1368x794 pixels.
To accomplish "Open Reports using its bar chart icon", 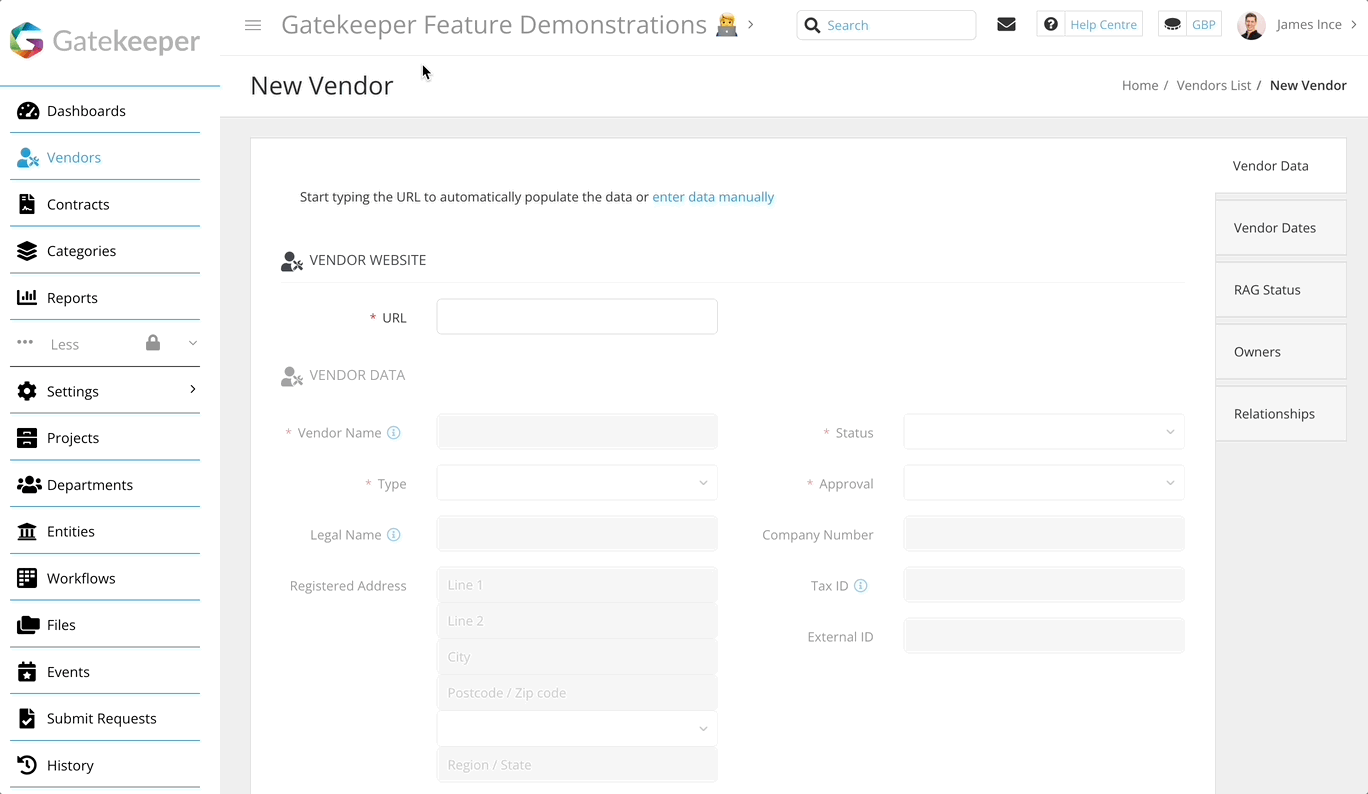I will point(27,297).
